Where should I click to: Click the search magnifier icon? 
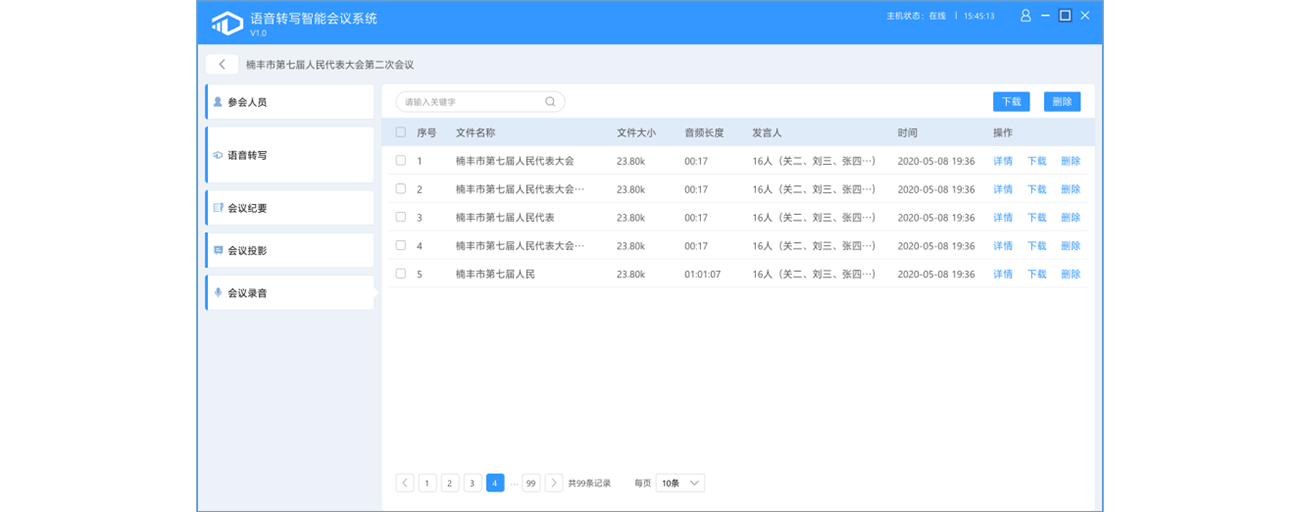click(550, 102)
